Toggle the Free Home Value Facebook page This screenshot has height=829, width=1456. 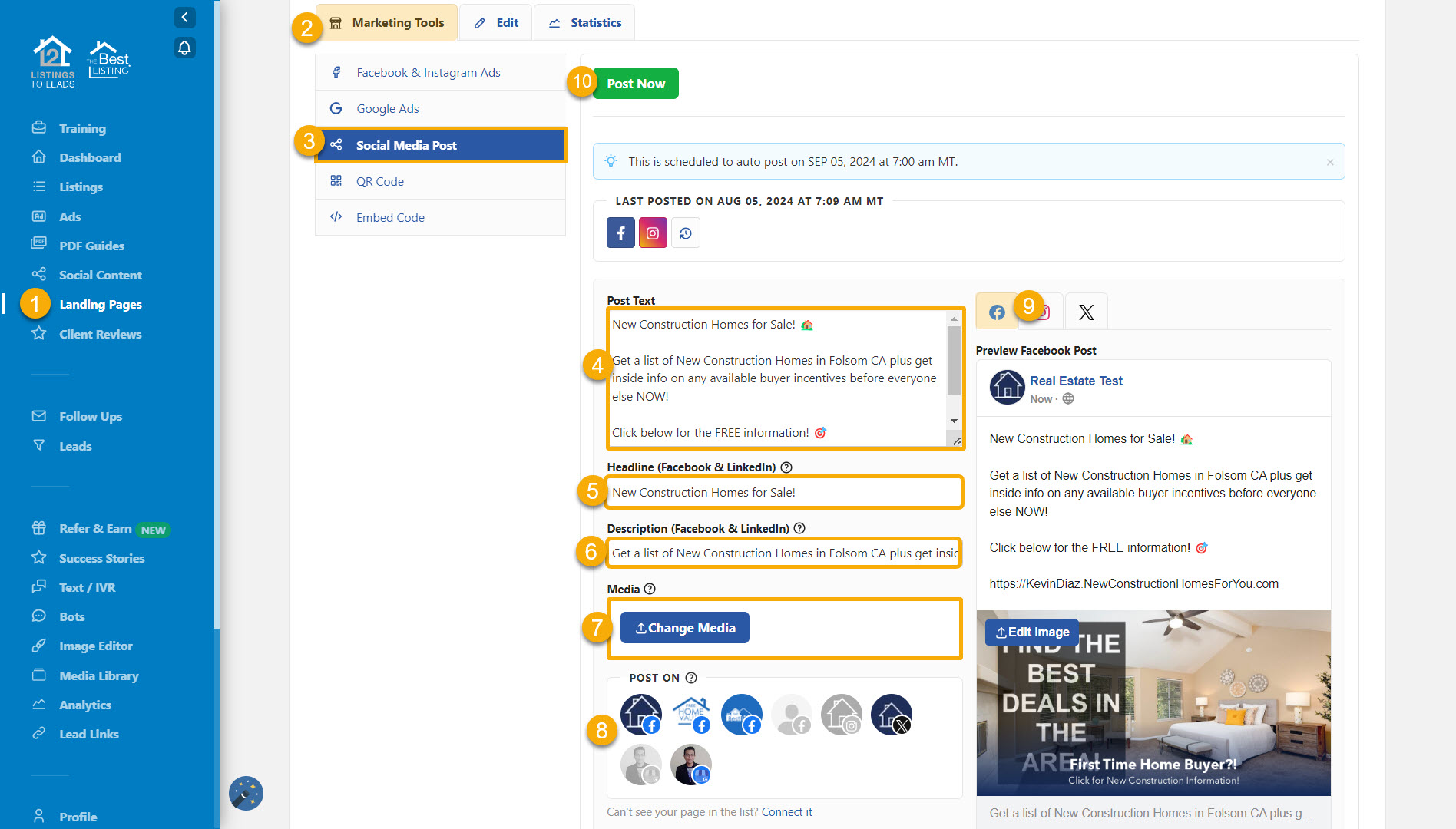point(691,715)
